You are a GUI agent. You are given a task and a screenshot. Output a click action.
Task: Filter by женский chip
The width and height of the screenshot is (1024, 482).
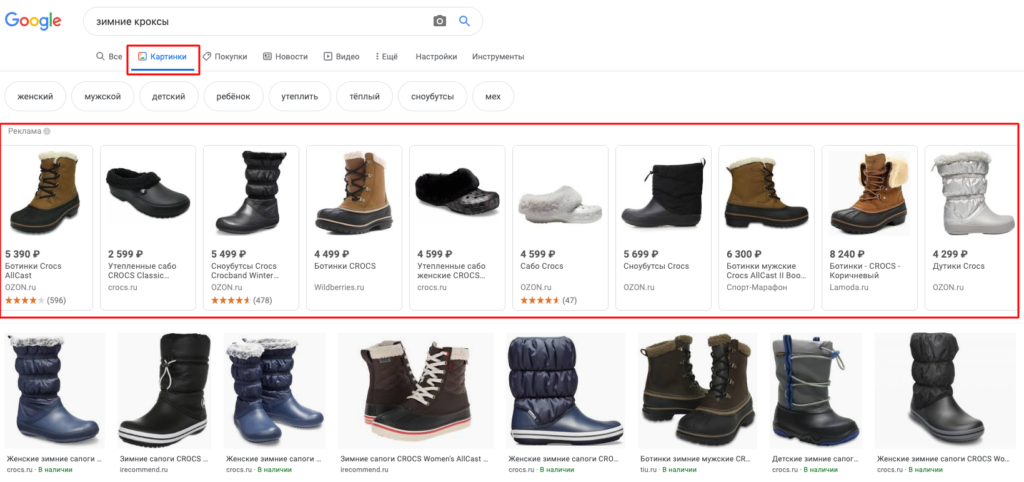click(x=35, y=96)
